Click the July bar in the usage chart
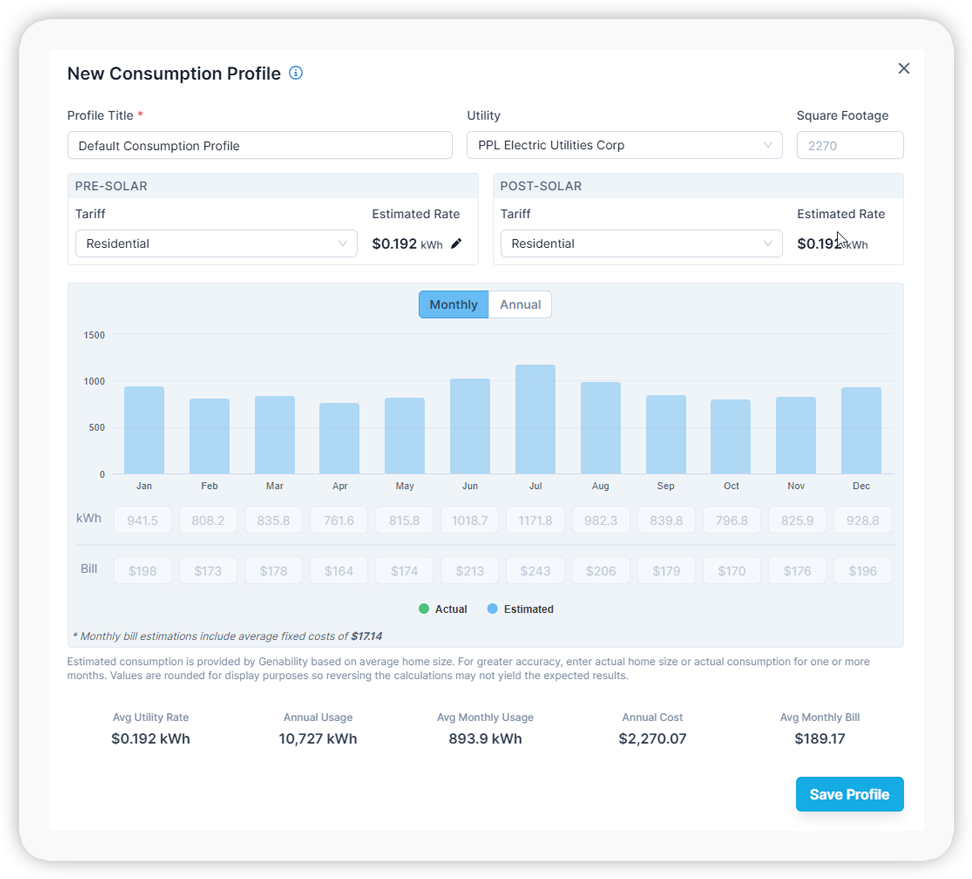 coord(535,420)
